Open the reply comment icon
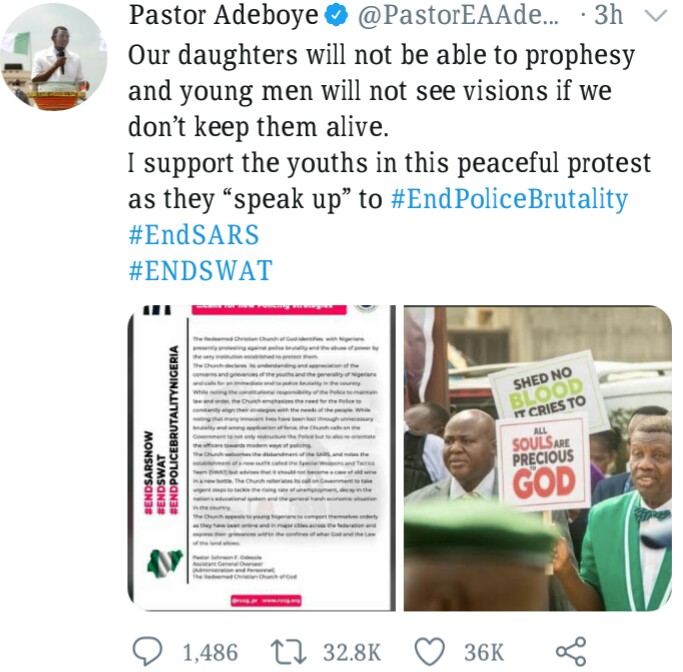Screen dimensions: 683x672 click(147, 651)
